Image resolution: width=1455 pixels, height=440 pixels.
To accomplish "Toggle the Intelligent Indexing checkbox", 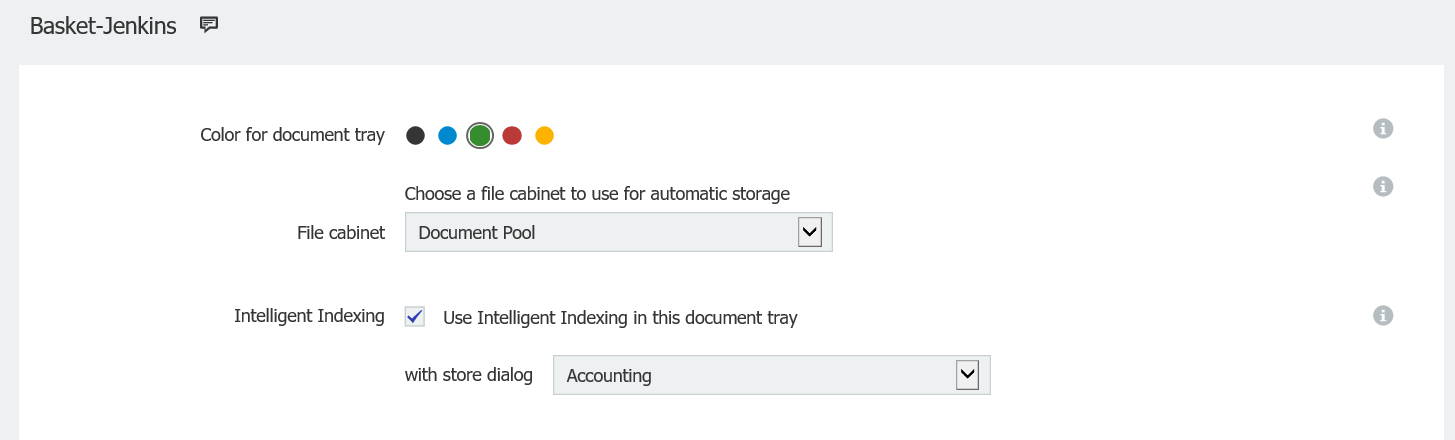I will (415, 317).
